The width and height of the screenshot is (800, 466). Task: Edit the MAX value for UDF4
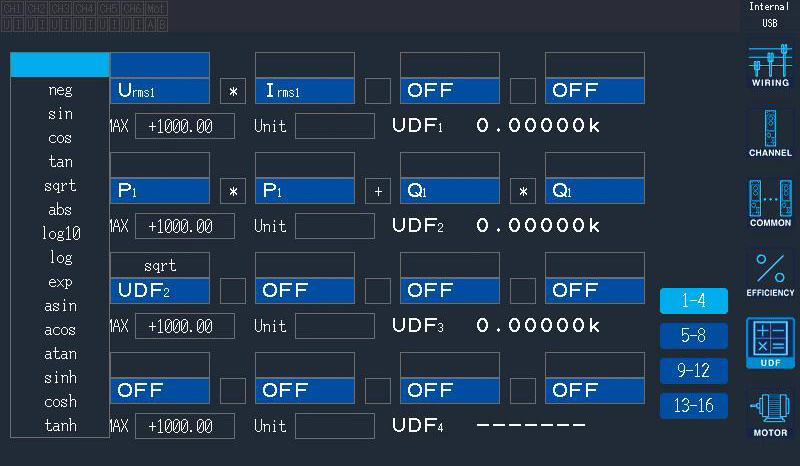pyautogui.click(x=184, y=426)
